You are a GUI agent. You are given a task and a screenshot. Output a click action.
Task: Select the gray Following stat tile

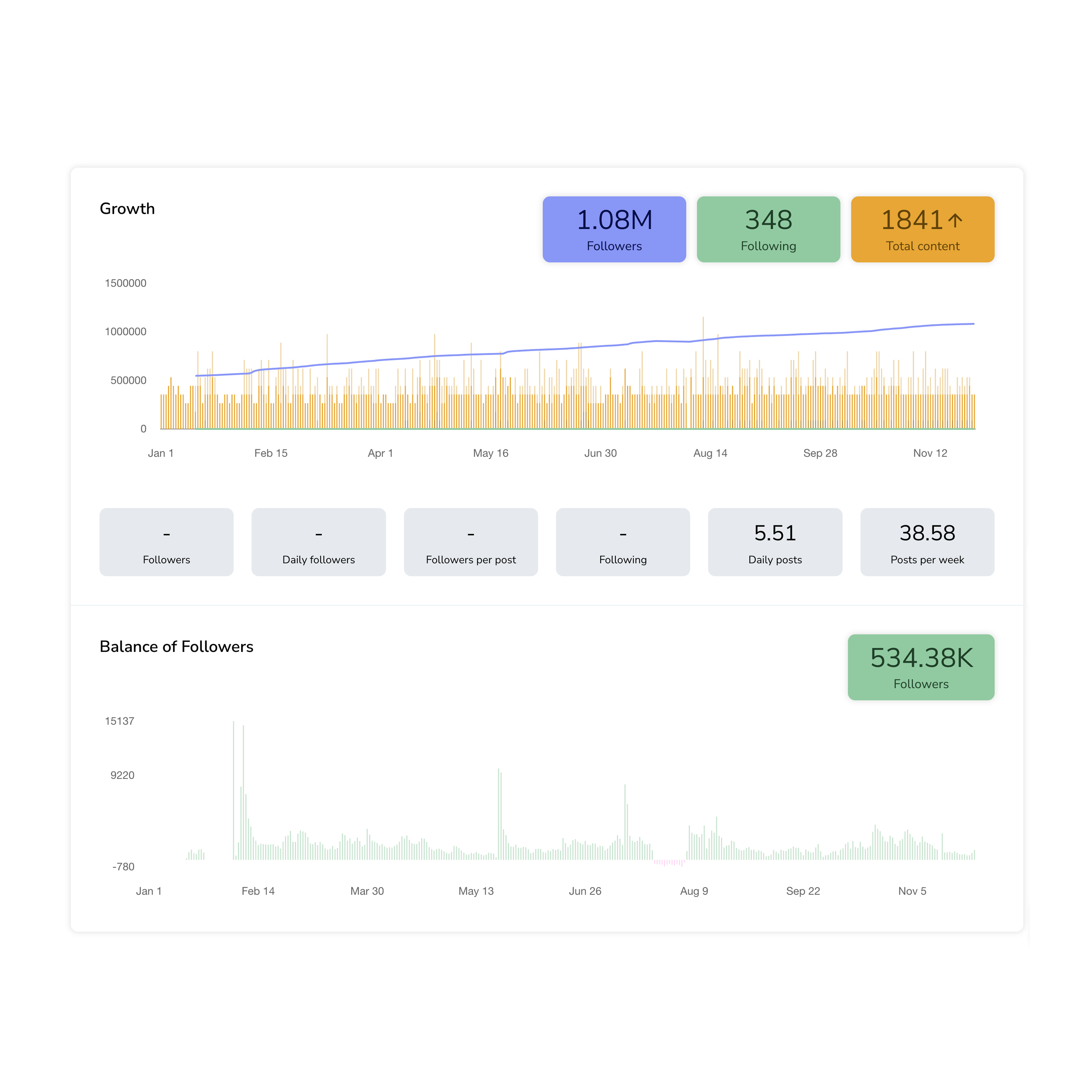click(x=622, y=542)
